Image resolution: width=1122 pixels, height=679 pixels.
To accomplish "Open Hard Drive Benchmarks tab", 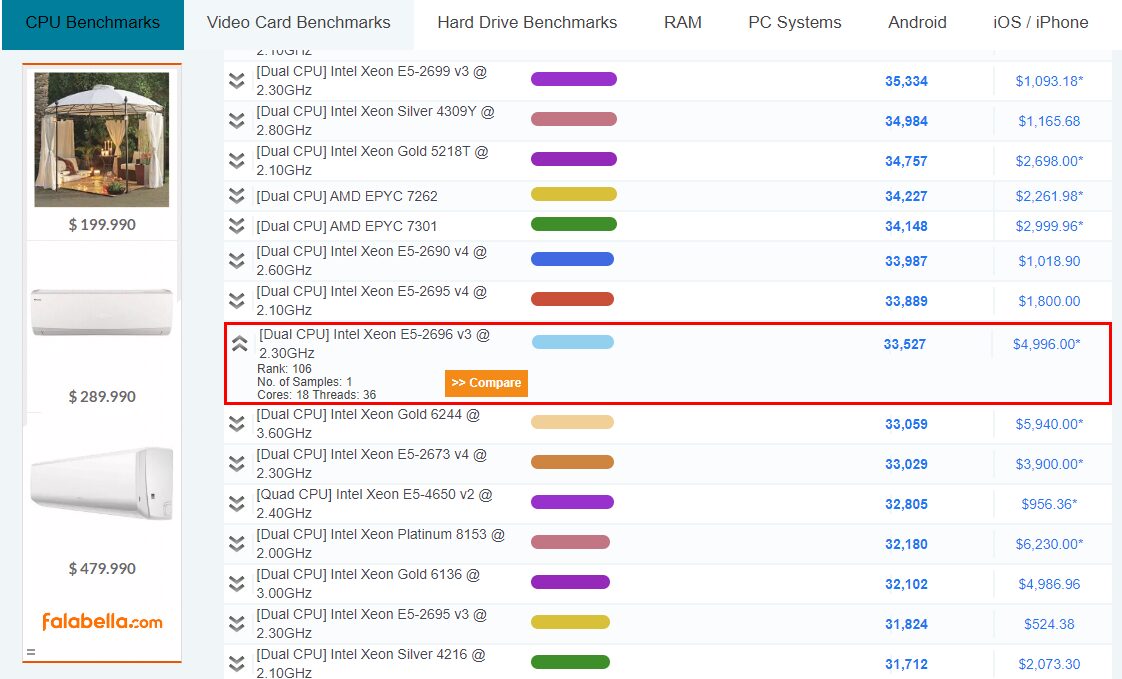I will [x=527, y=23].
